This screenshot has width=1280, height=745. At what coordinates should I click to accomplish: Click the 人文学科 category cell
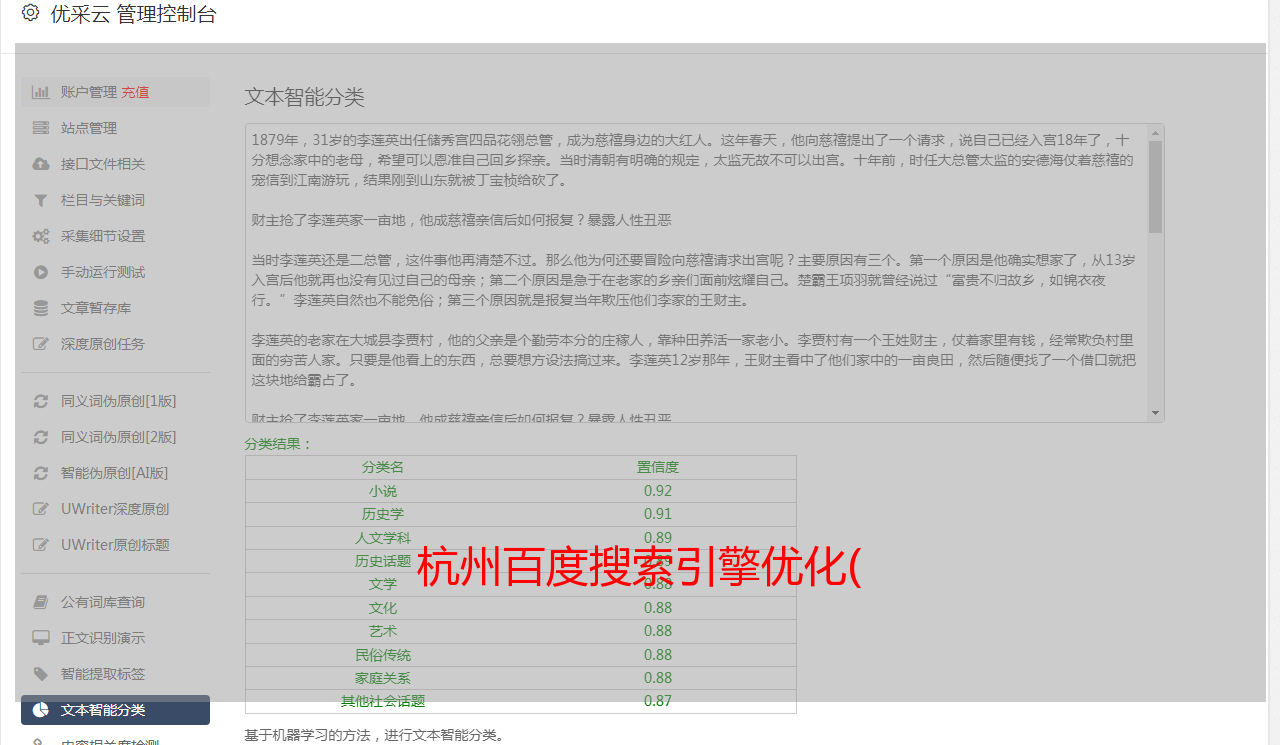tap(383, 538)
